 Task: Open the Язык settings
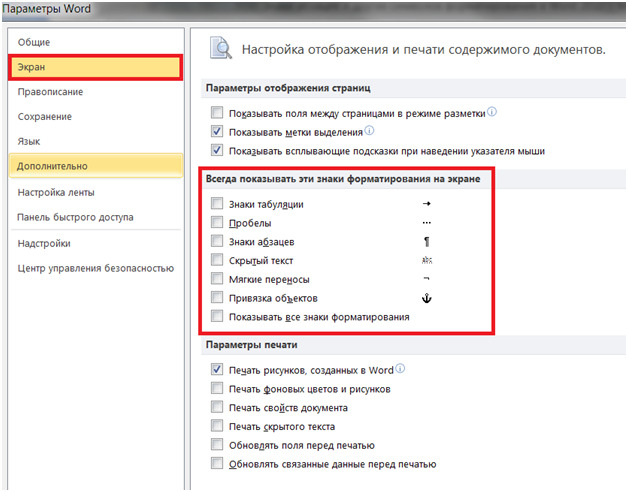click(x=95, y=141)
